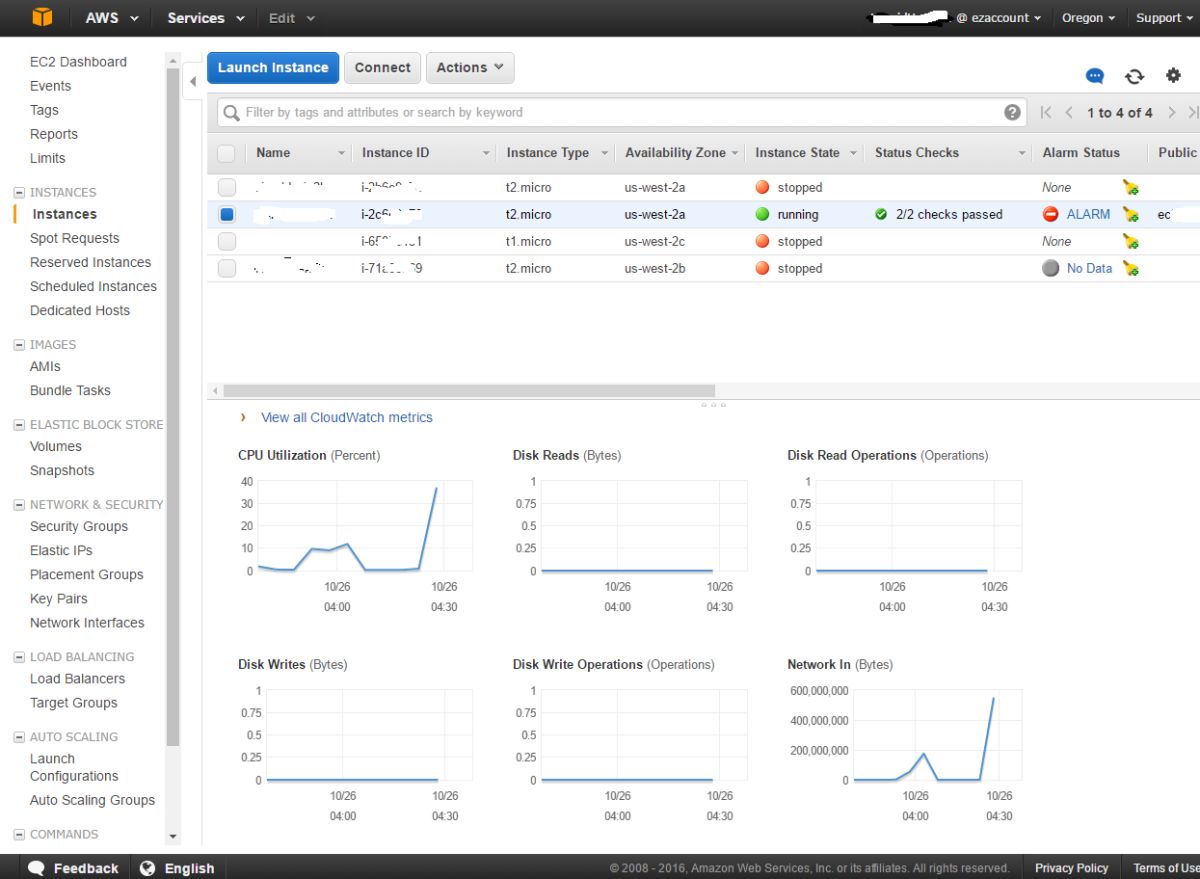Collapse the INSTANCES sidebar section
This screenshot has width=1200, height=879.
coord(19,192)
